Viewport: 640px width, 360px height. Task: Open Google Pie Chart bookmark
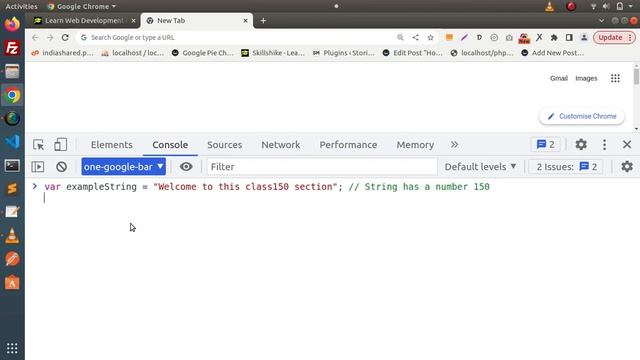click(x=202, y=53)
